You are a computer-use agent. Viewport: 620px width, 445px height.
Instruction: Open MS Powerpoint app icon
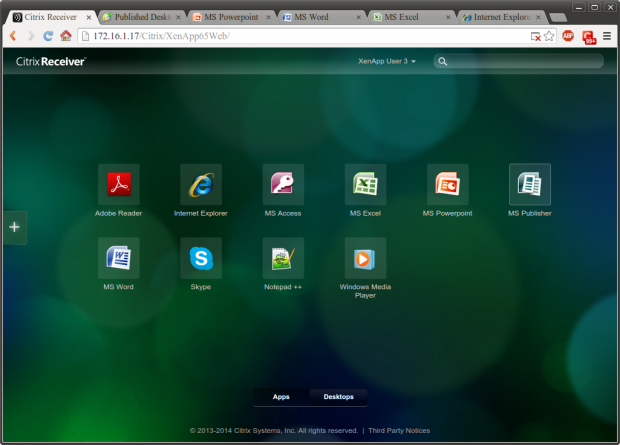(x=448, y=184)
